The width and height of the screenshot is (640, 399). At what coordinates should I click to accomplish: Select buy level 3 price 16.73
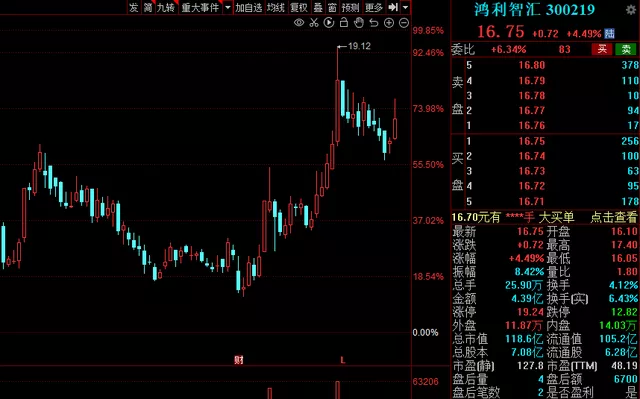(x=532, y=171)
